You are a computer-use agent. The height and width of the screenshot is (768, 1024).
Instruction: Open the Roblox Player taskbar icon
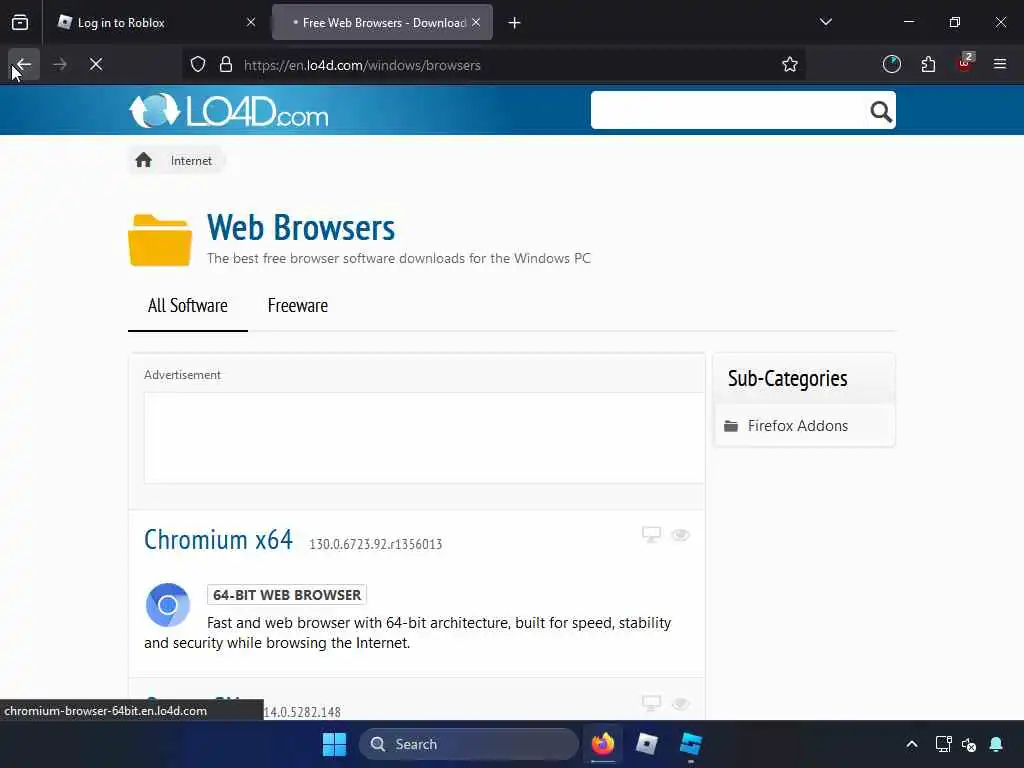647,744
